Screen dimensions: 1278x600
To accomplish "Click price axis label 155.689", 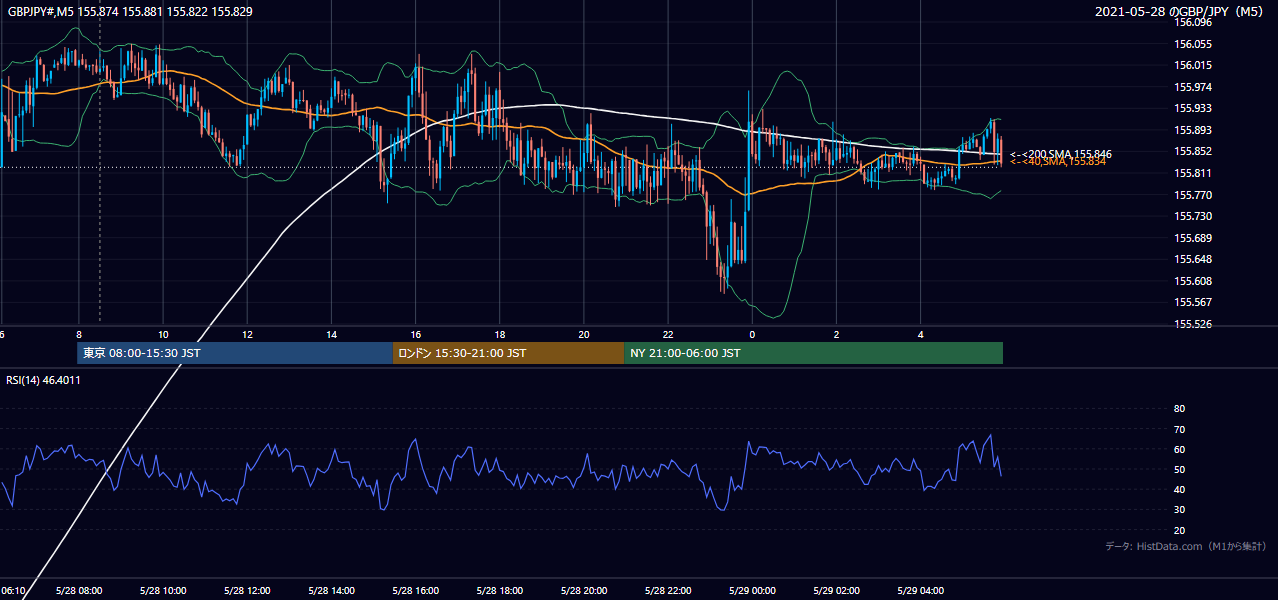I will click(x=1193, y=238).
